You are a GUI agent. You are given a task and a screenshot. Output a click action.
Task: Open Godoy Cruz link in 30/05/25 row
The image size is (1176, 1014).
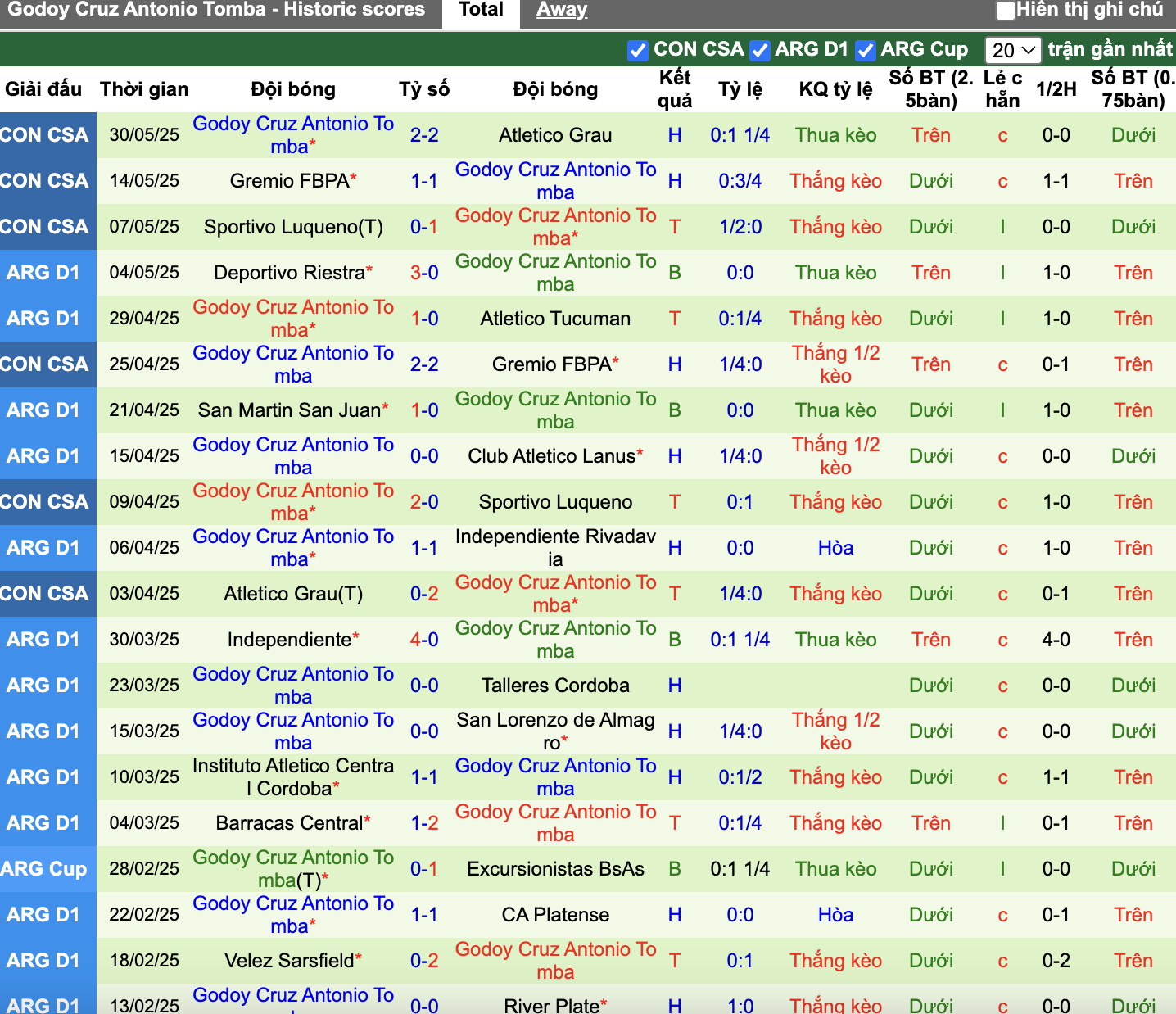(293, 135)
